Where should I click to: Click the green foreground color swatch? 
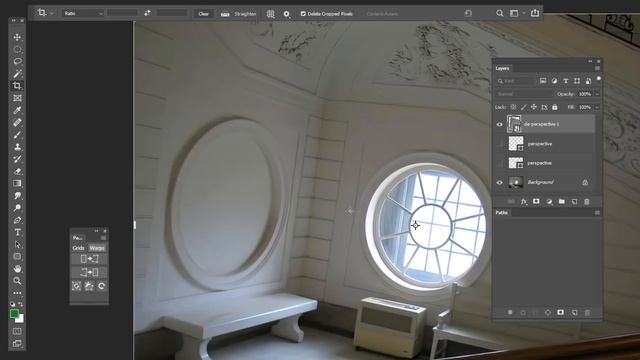click(x=14, y=313)
